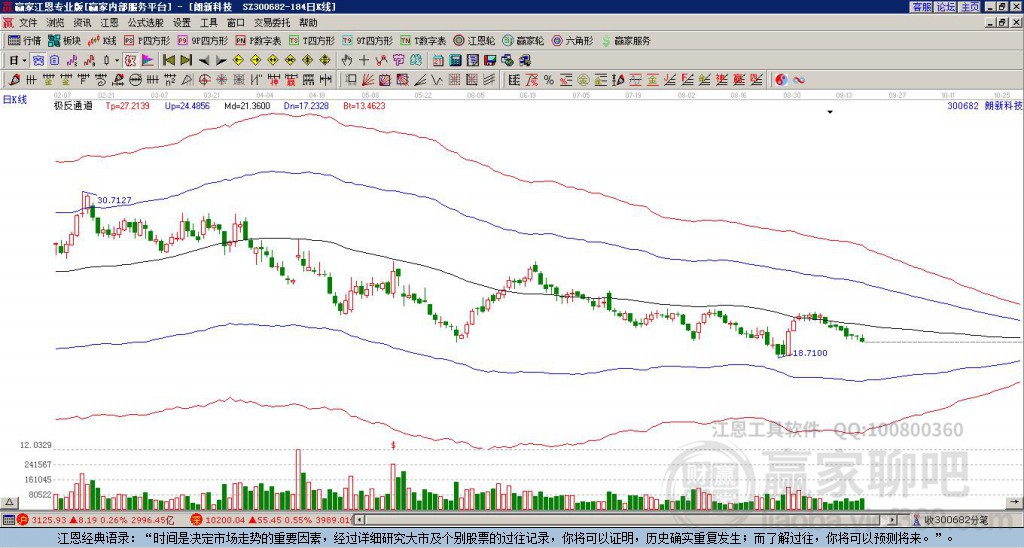This screenshot has height=548, width=1024.
Task: Open the 客服 link
Action: pyautogui.click(x=922, y=7)
